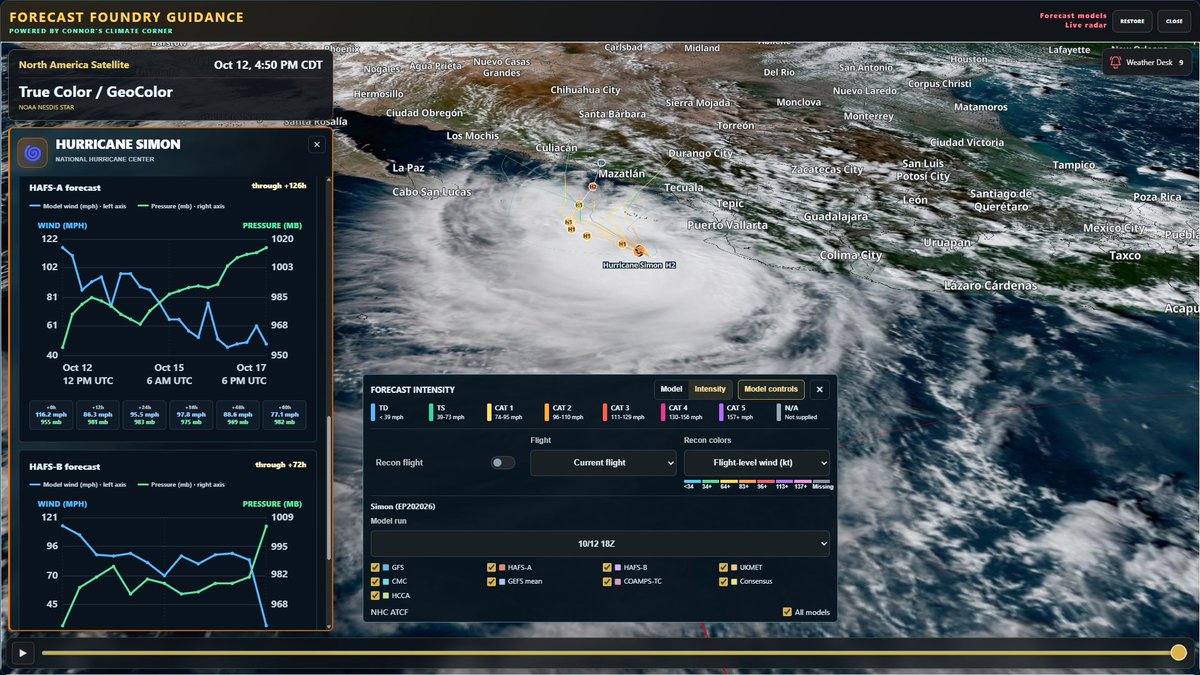The width and height of the screenshot is (1200, 675).
Task: Click the HAFS-A red color square
Action: (x=503, y=567)
